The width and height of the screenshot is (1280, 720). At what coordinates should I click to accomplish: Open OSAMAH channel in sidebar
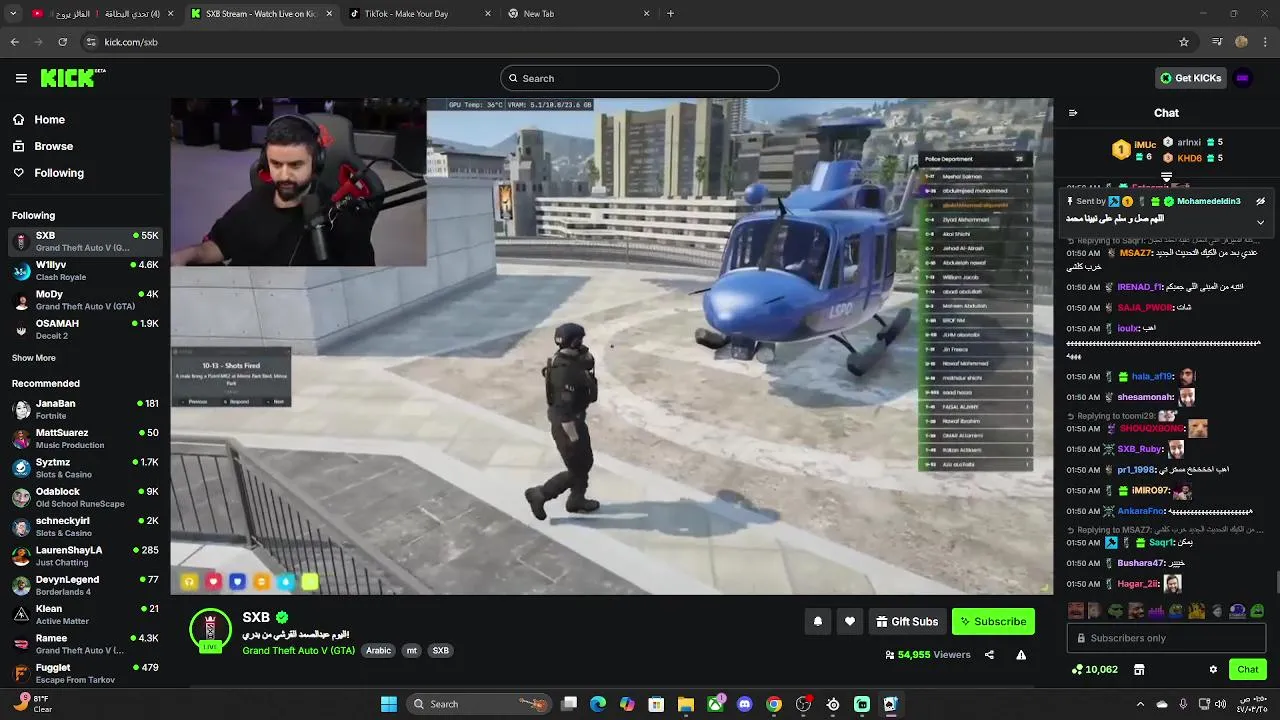point(85,329)
